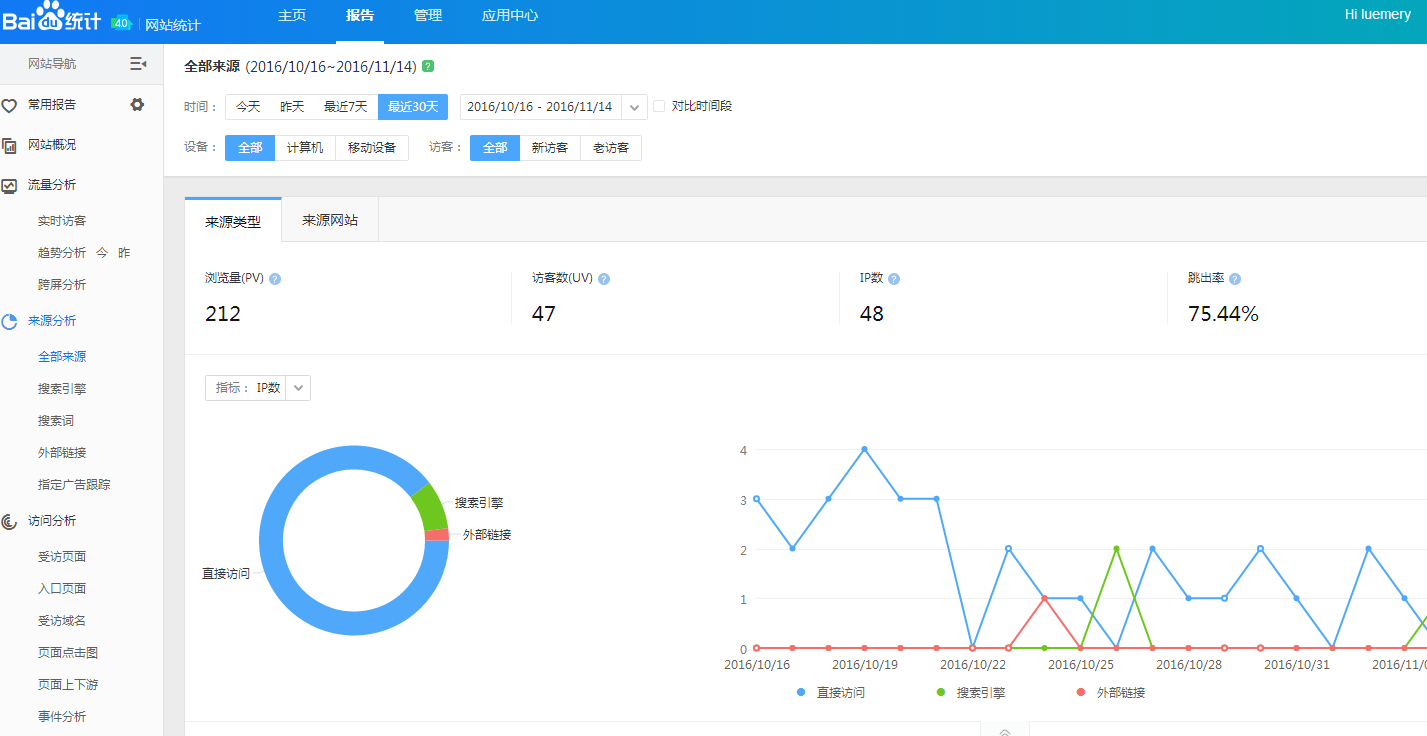Image resolution: width=1427 pixels, height=736 pixels.
Task: Select the 来源分析 circular source icon
Action: tap(10, 320)
